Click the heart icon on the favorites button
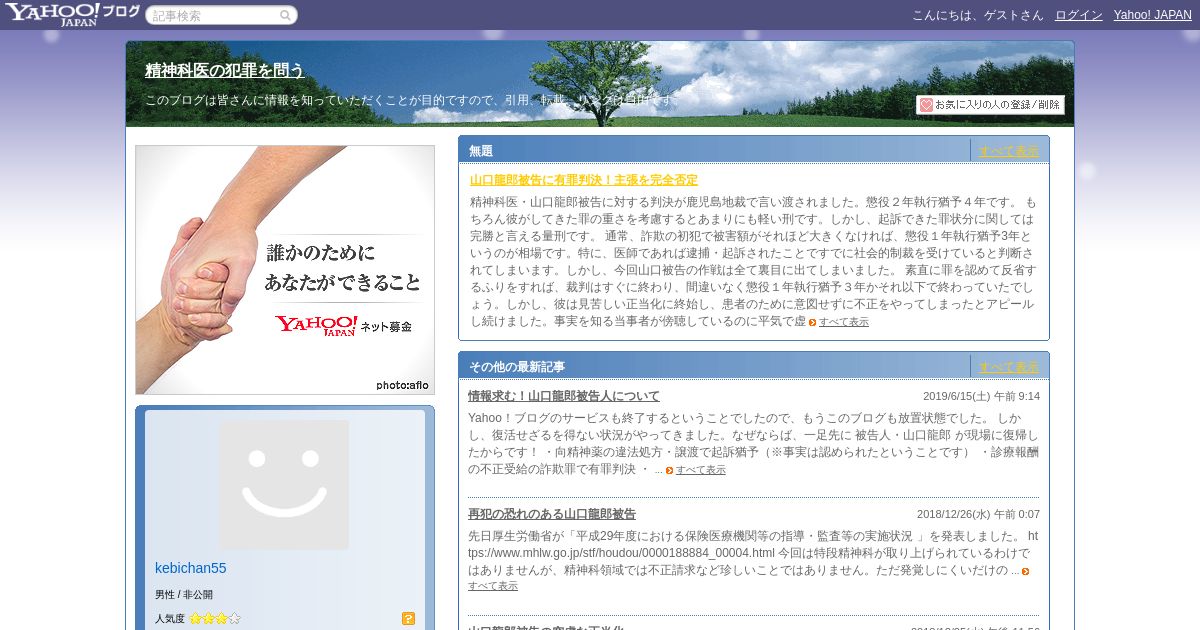1200x630 pixels. coord(926,105)
